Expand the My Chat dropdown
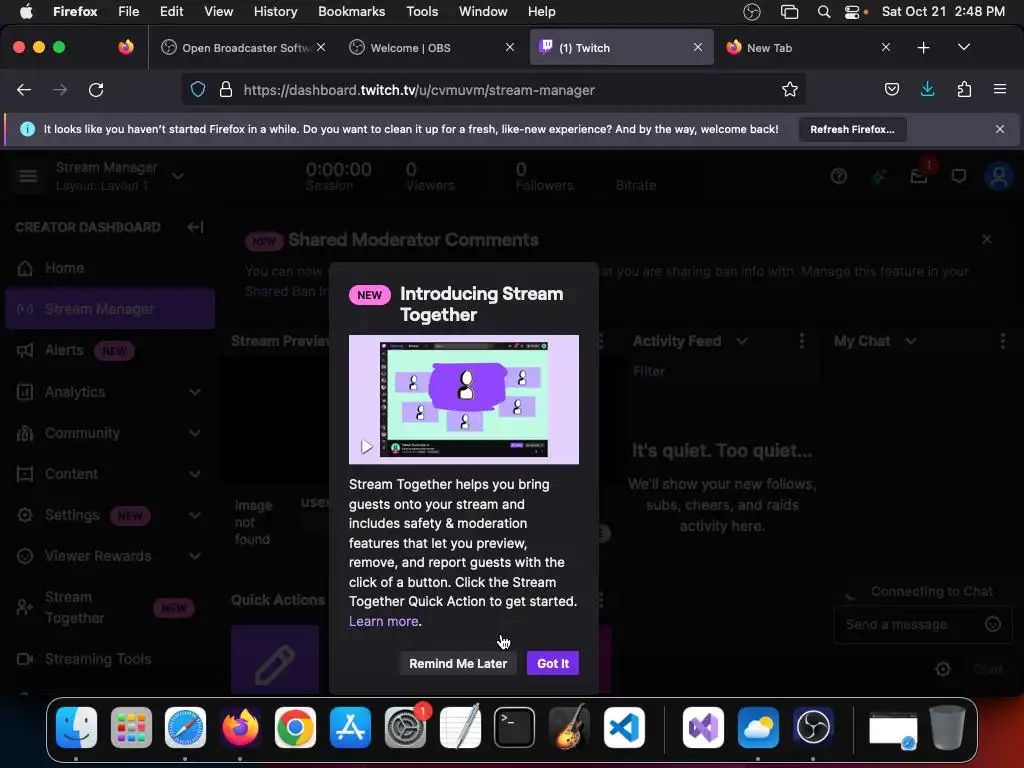The height and width of the screenshot is (768, 1024). coord(910,341)
